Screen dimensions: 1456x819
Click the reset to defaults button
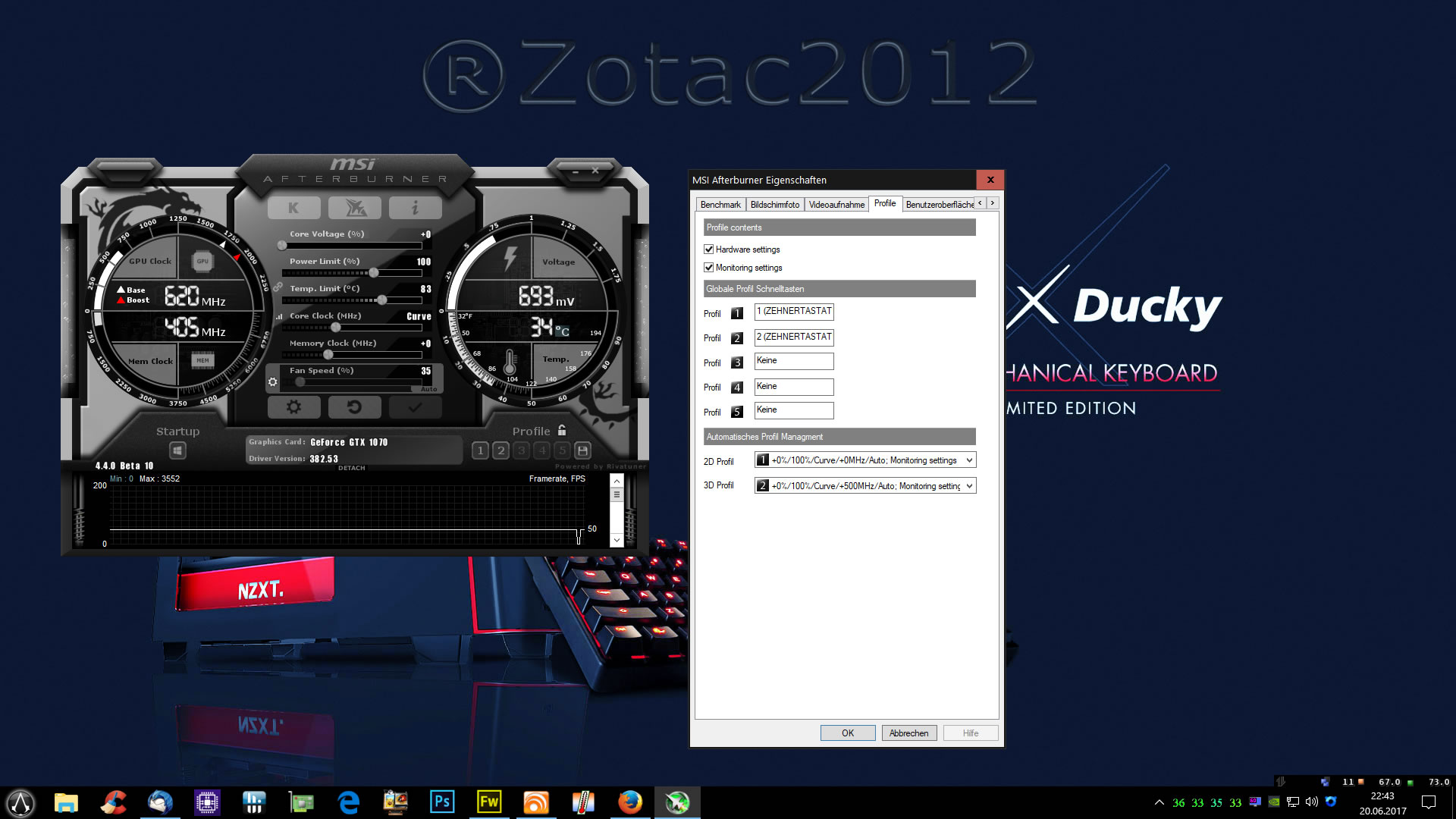(354, 407)
